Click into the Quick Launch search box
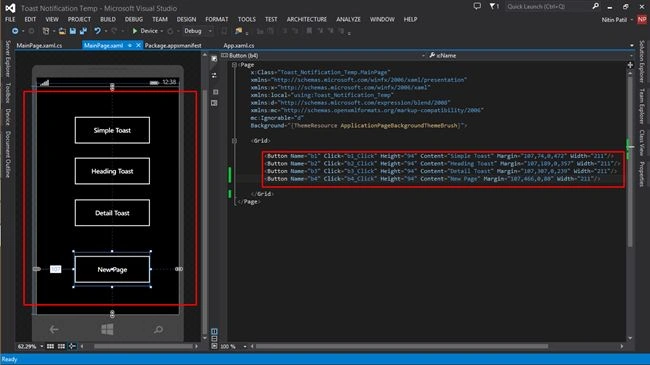The image size is (650, 365). (x=548, y=6)
